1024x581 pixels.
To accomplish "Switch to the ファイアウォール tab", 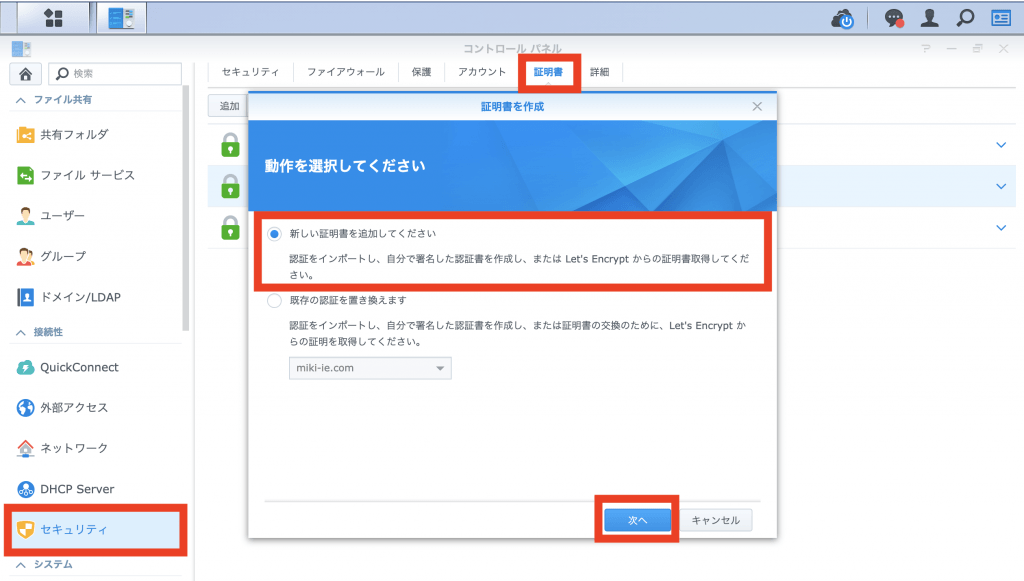I will pos(345,73).
